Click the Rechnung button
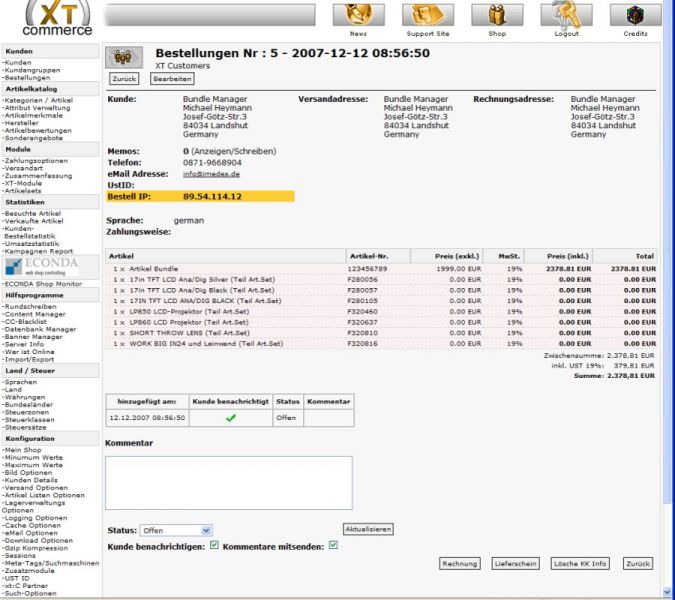This screenshot has height=600, width=675. 460,563
